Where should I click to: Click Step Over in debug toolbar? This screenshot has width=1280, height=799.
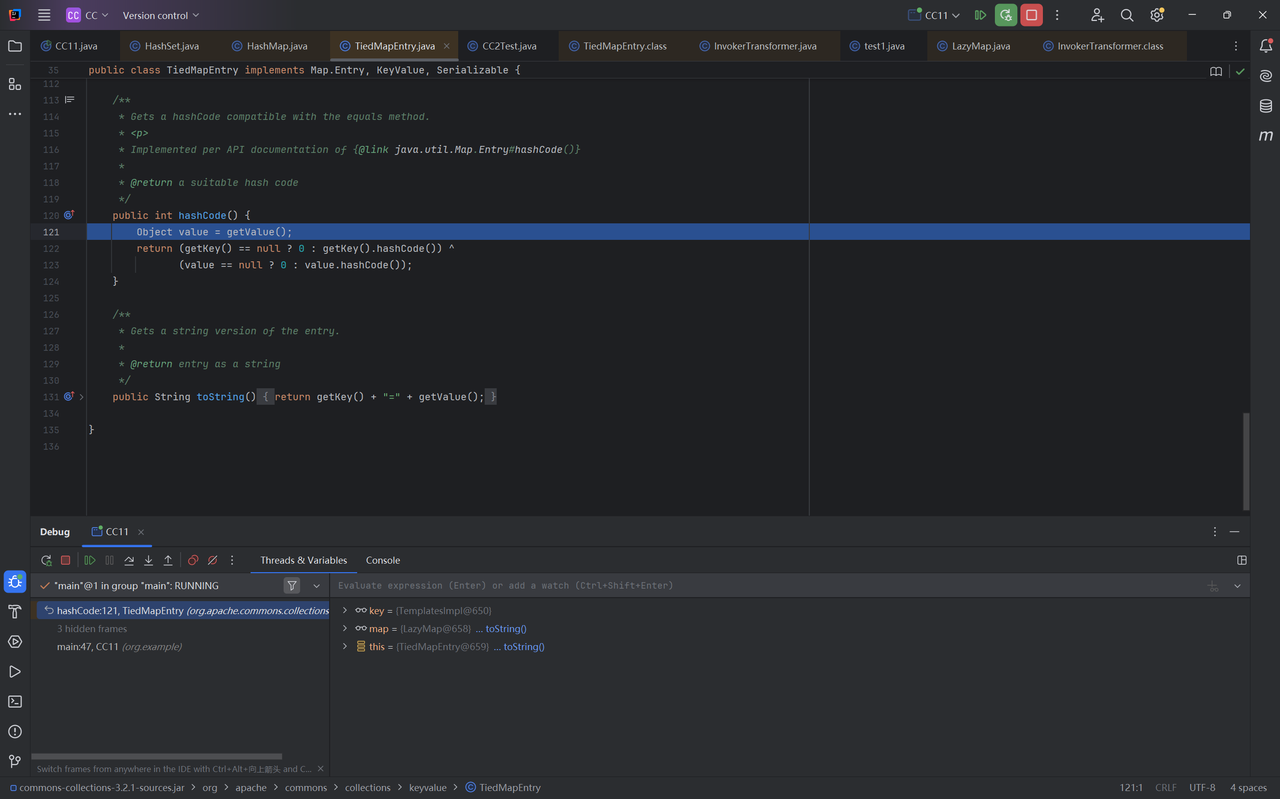pos(129,561)
